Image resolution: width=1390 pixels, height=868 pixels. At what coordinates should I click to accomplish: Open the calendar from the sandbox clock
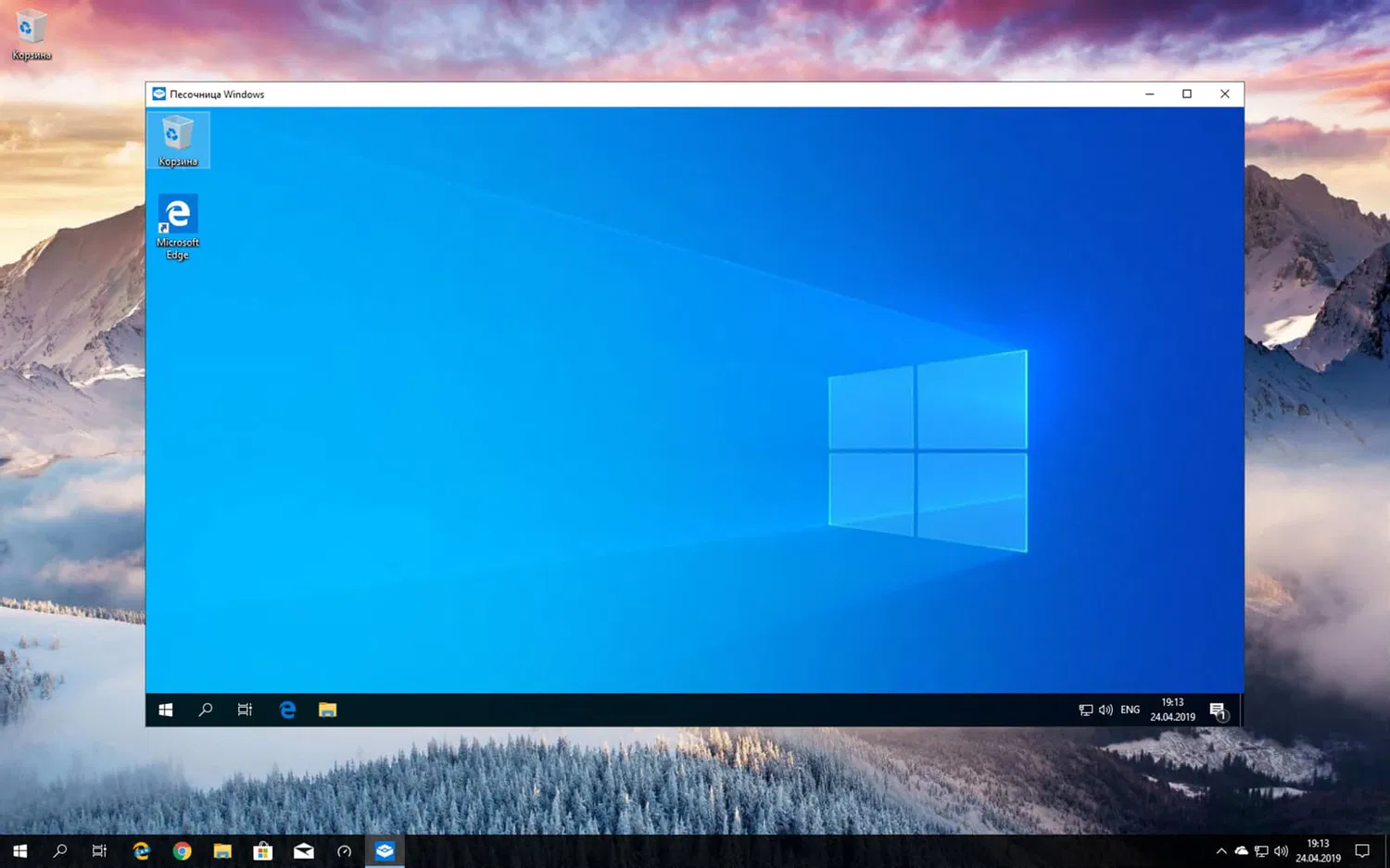1171,709
